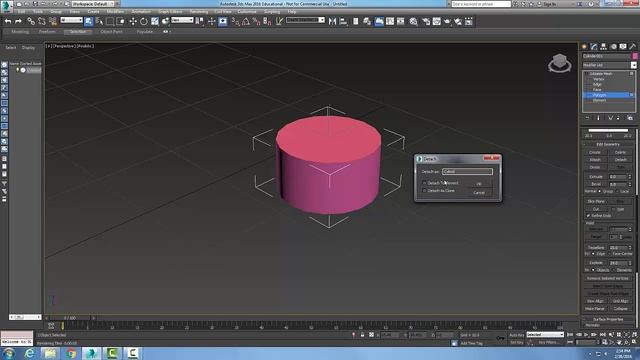Activate the Select and Link tool
Viewport: 640px width, 360px height.
point(31,21)
